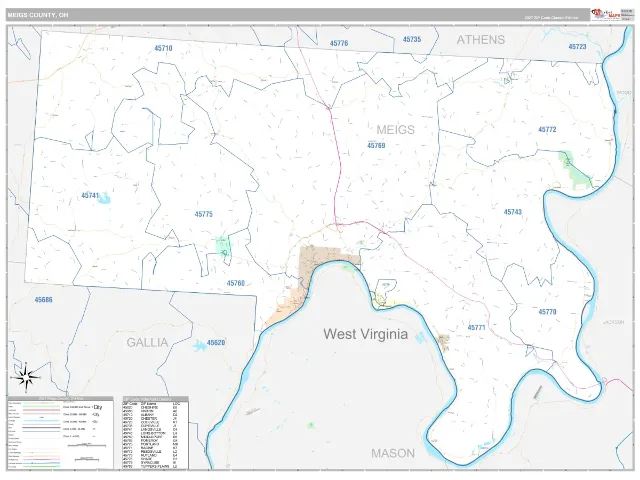Screen dimensions: 640x480
Task: Click the ZIP code 45710 label
Action: (x=163, y=48)
